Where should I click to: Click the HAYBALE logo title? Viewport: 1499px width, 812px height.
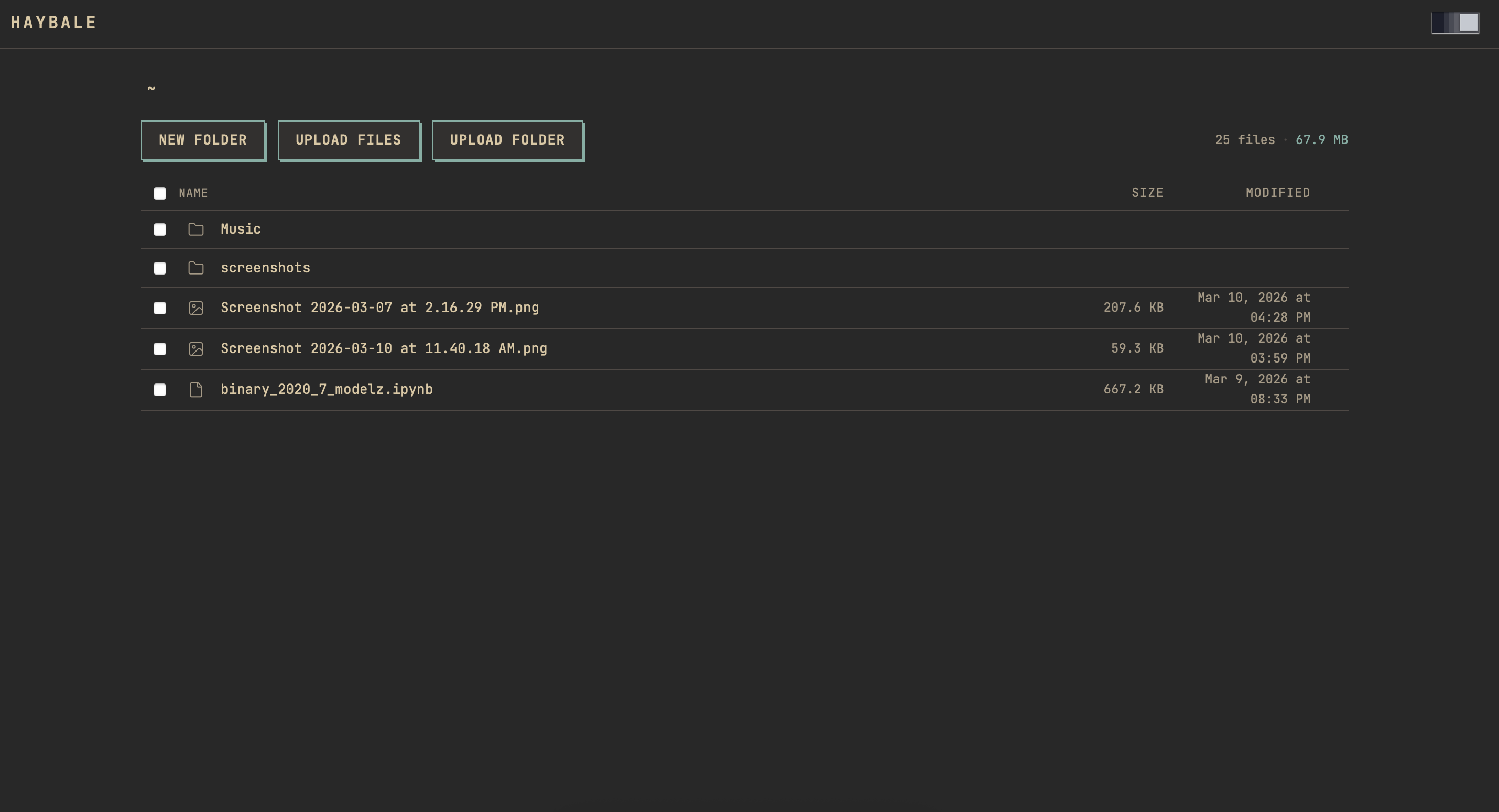(53, 23)
